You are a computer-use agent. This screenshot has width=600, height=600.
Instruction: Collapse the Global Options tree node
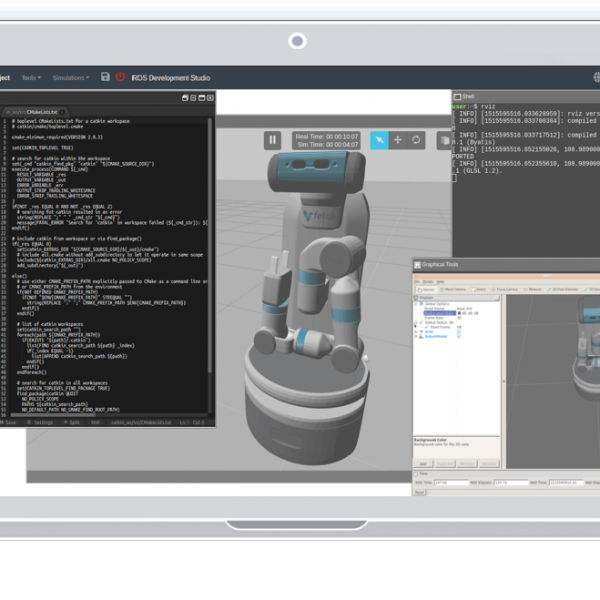coord(416,304)
